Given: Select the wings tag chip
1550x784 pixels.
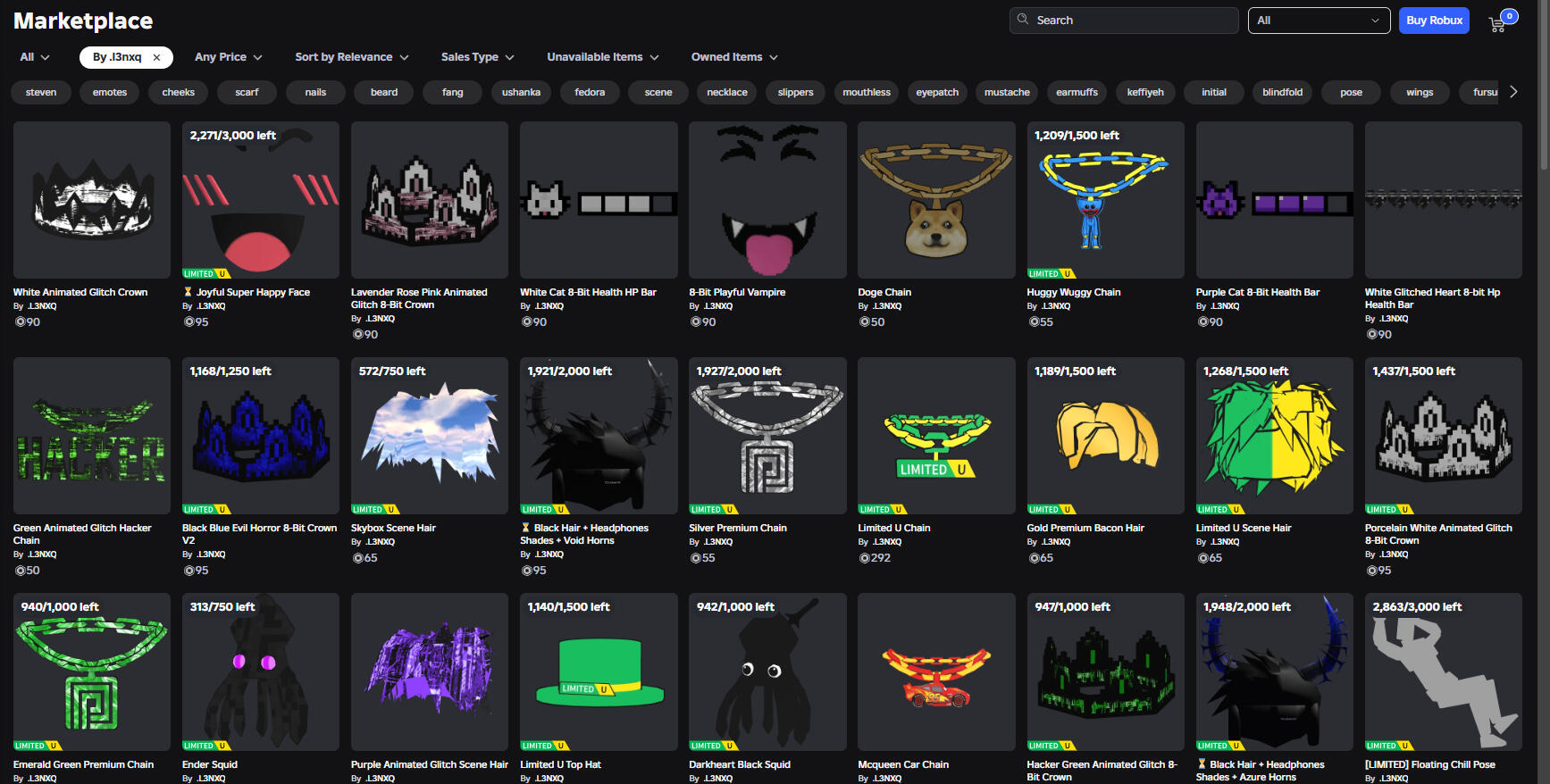Looking at the screenshot, I should [x=1420, y=92].
